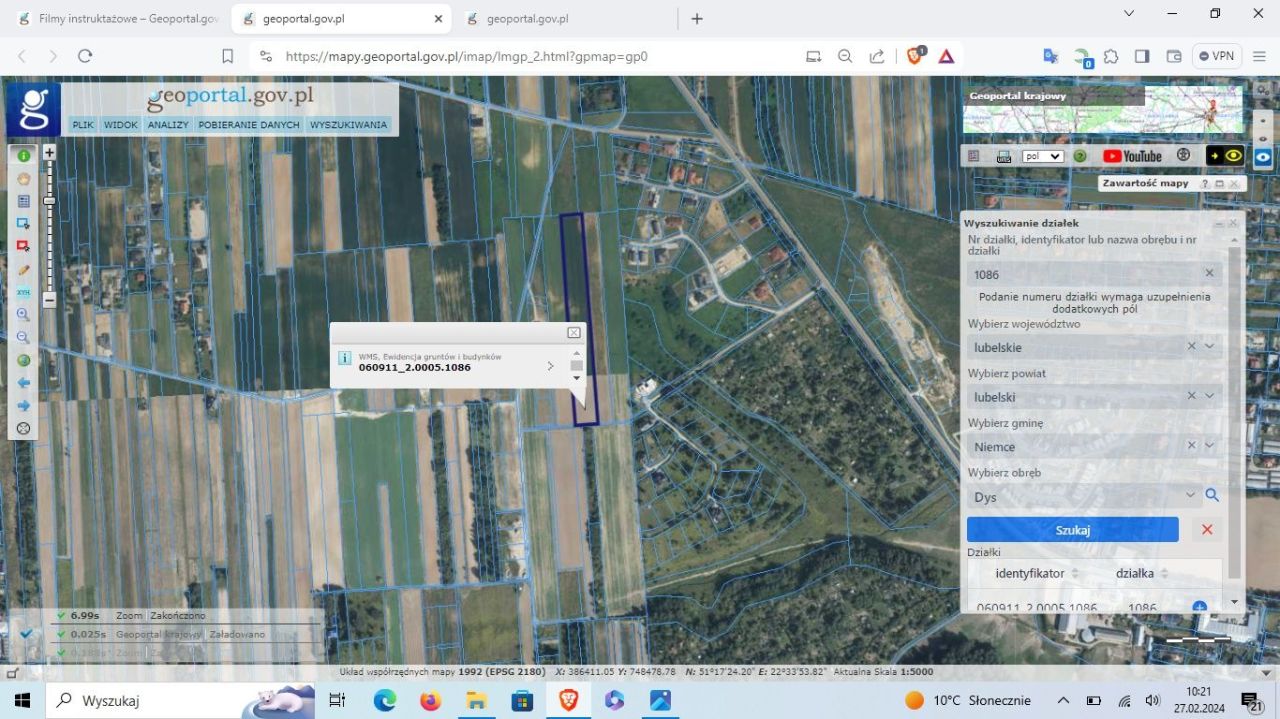Click the red X clear search button
The height and width of the screenshot is (719, 1280).
pyautogui.click(x=1207, y=530)
